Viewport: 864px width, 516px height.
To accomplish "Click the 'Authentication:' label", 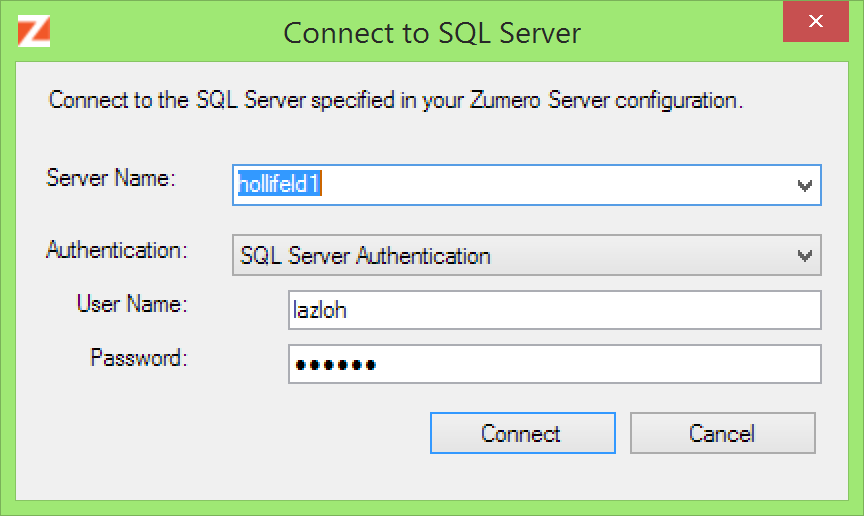I will pyautogui.click(x=117, y=250).
